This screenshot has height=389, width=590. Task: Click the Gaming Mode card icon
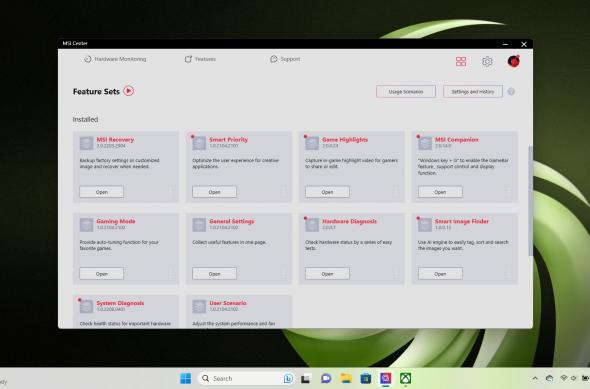[86, 225]
